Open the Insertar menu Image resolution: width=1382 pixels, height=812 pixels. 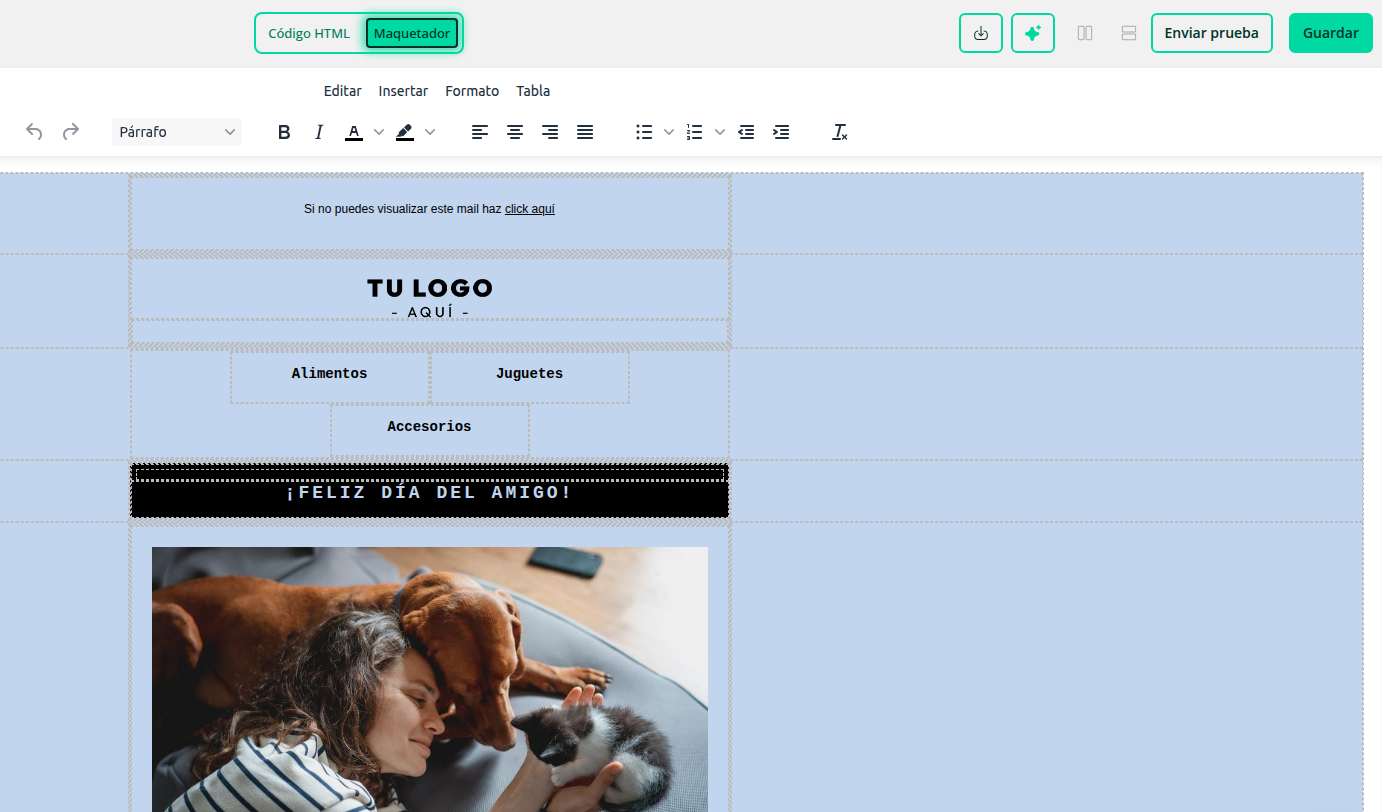point(403,91)
